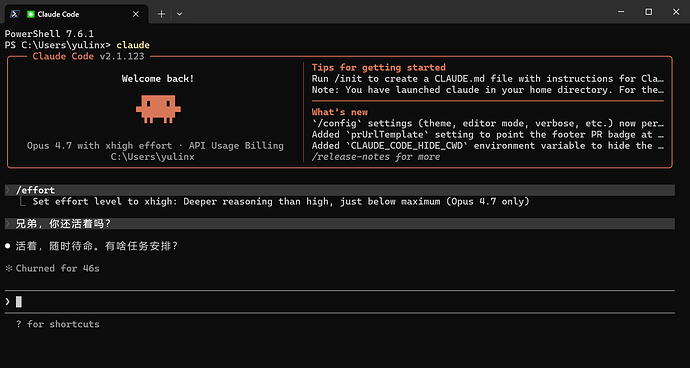This screenshot has width=690, height=368.
Task: Click the 'CLAUDE_CODE_HIDE_CWD' news line
Action: 488,146
